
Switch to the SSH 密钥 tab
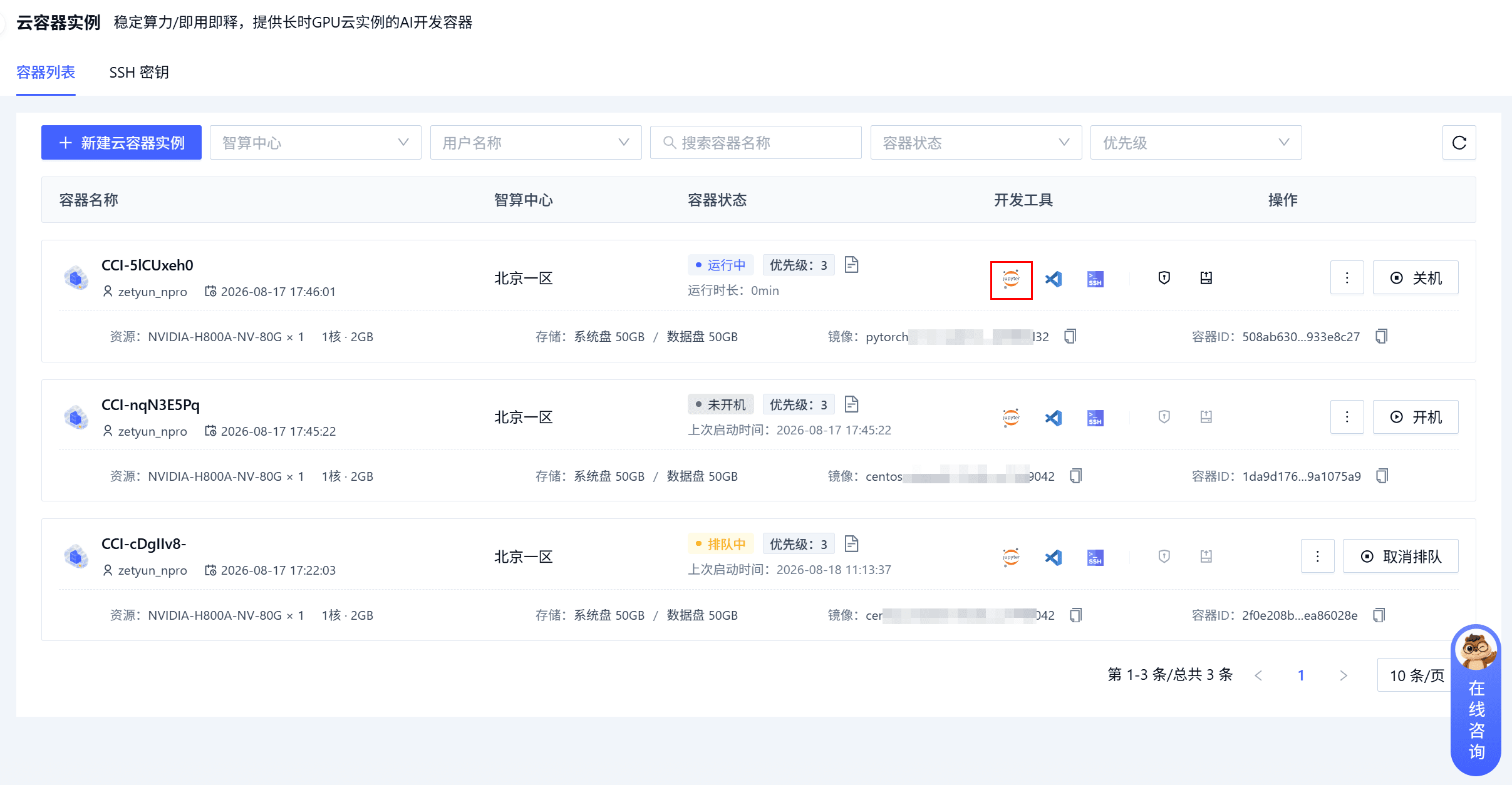coord(139,73)
